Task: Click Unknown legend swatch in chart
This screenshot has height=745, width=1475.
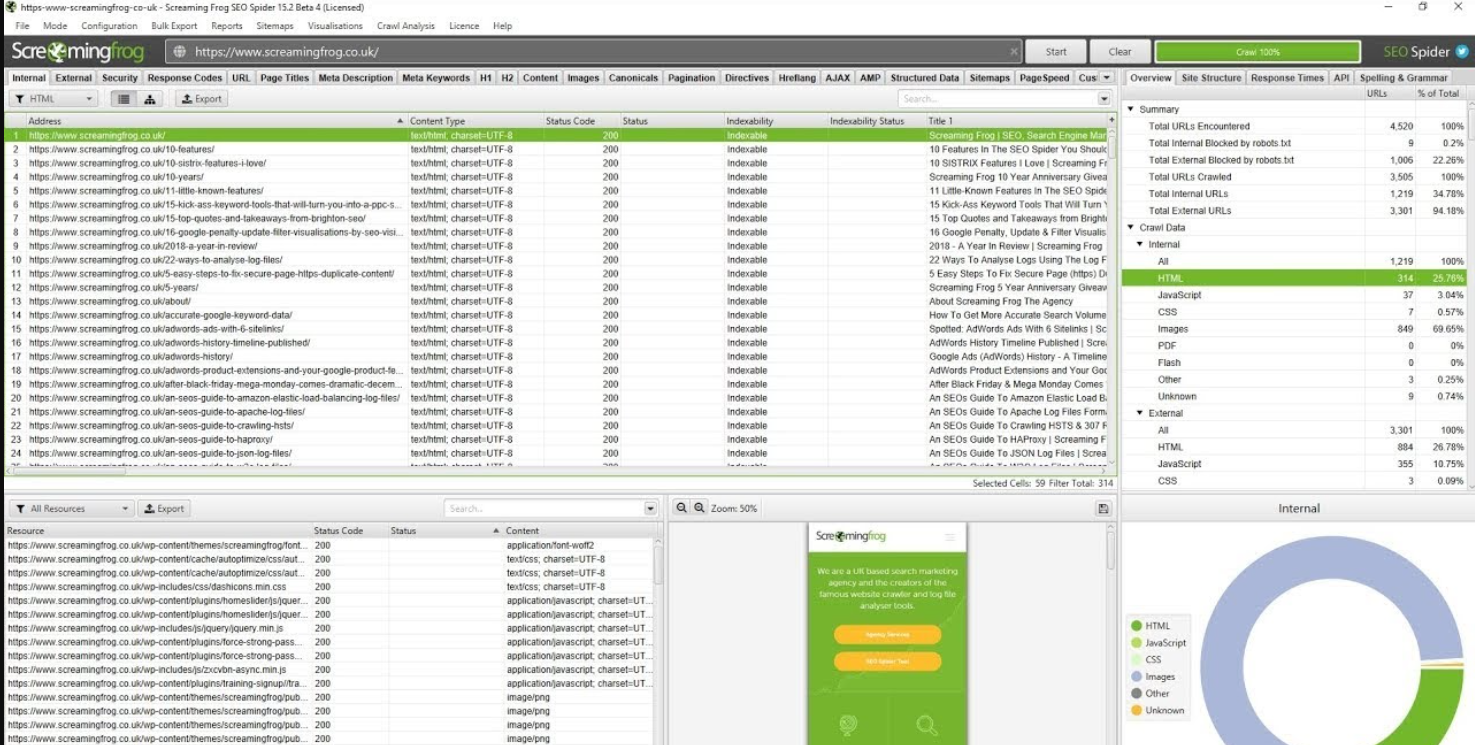Action: coord(1137,711)
